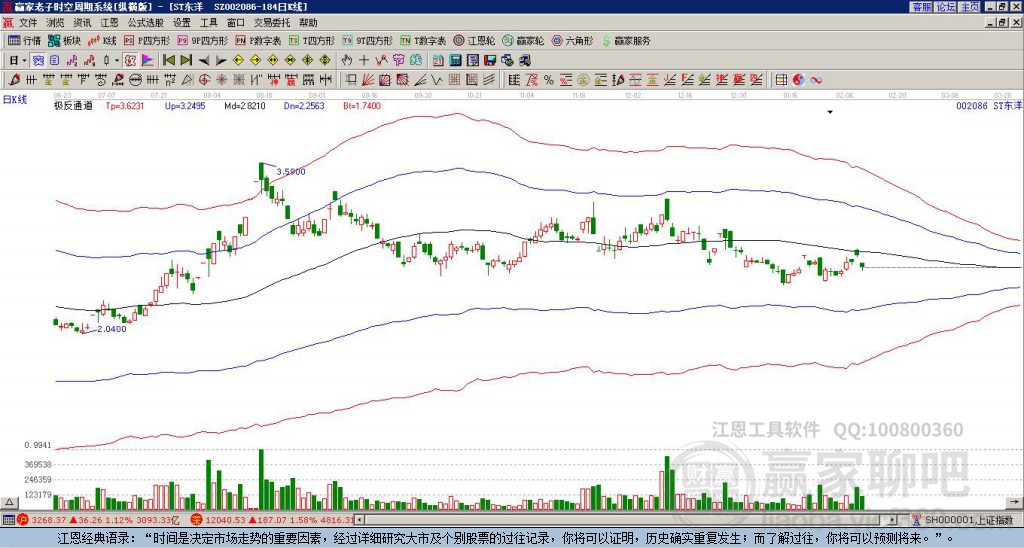1024x548 pixels.
Task: Click the gold 金 circle icon
Action: [x=583, y=80]
